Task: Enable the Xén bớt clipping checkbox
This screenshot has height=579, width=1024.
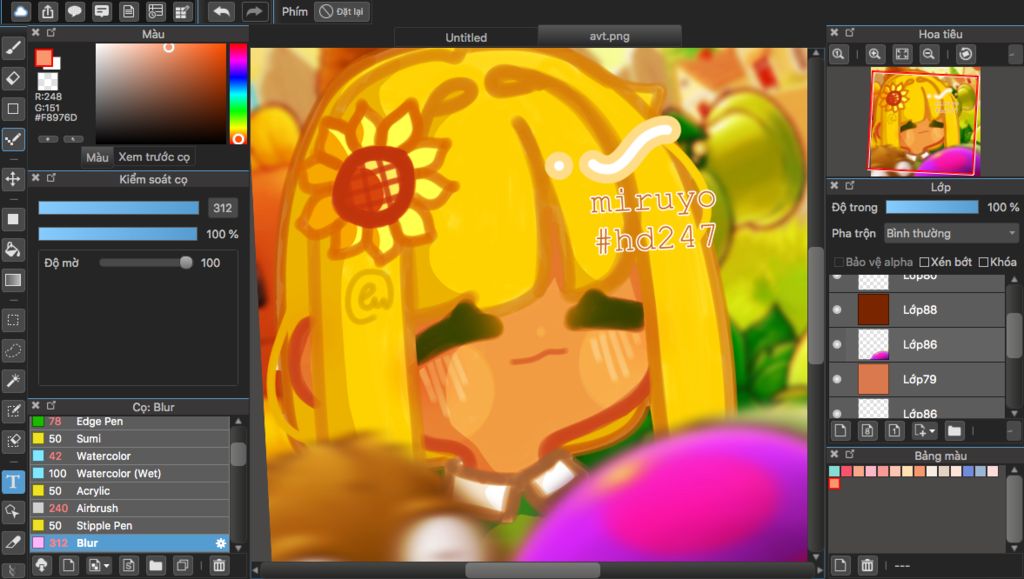Action: pyautogui.click(x=924, y=262)
